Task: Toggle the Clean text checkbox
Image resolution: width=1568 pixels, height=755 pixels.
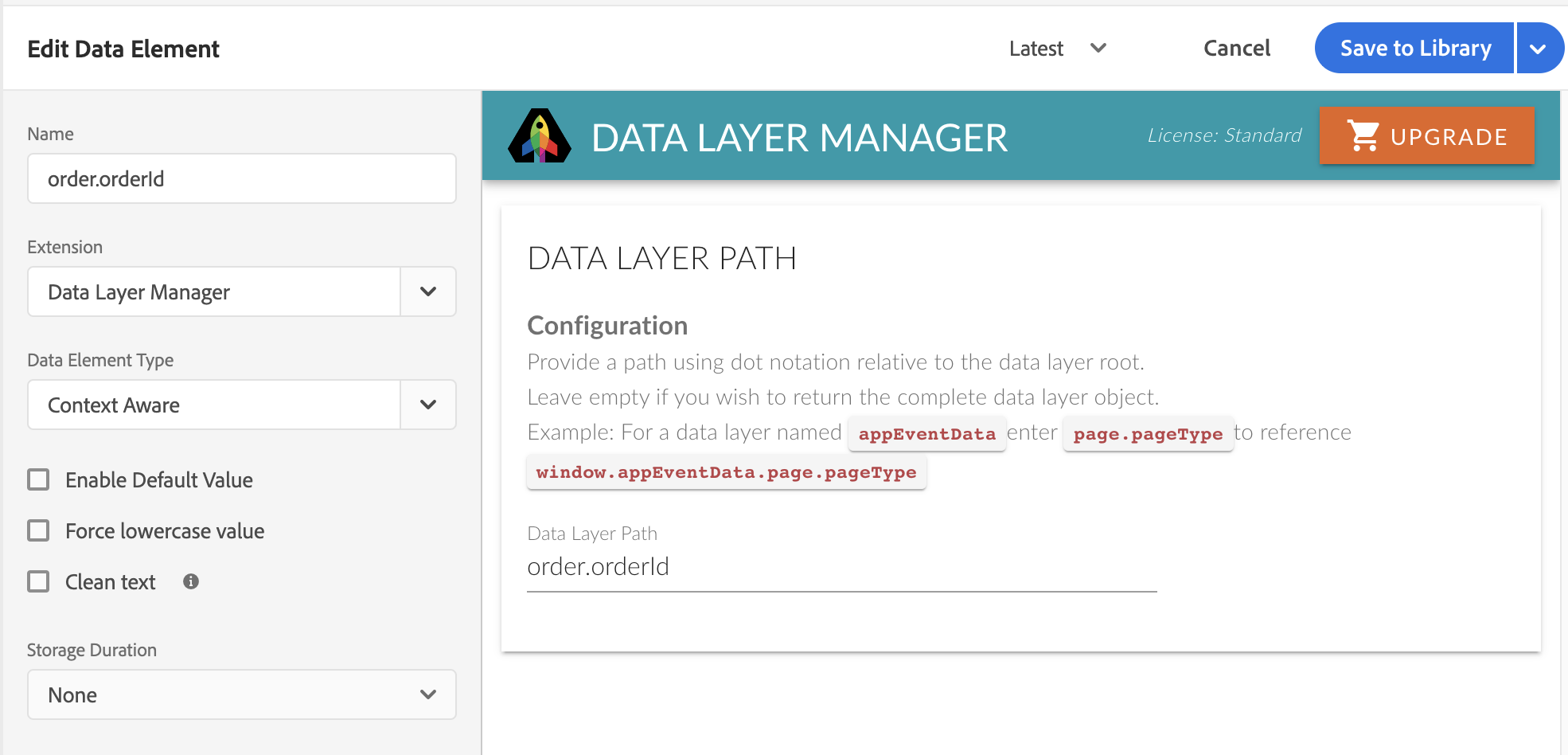Action: coord(38,581)
